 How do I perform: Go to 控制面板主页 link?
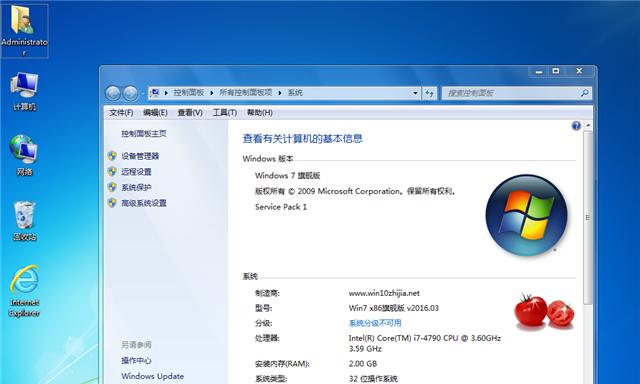[144, 133]
